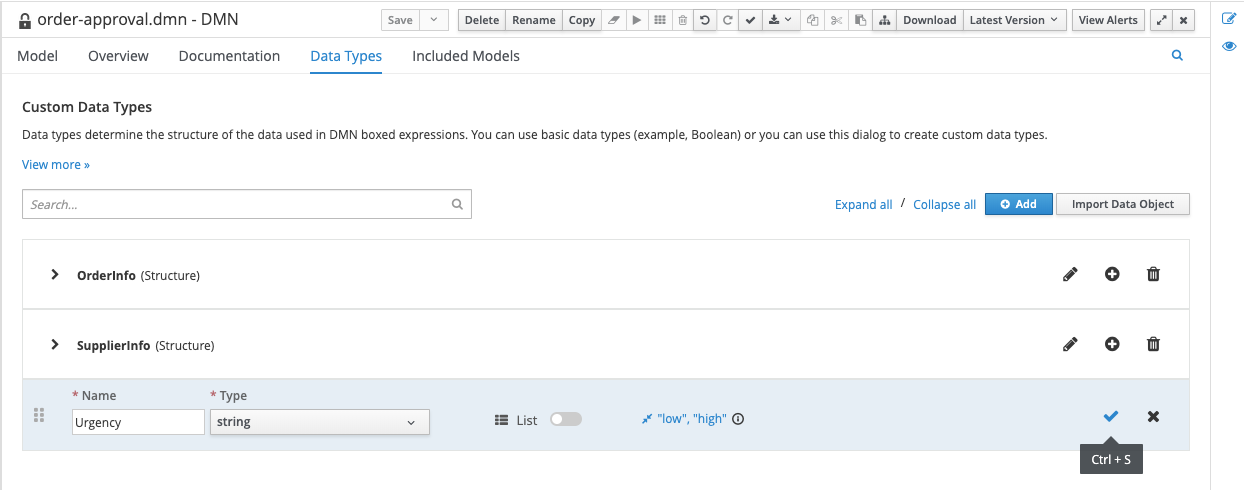Click the lock icon beside file name

[25, 20]
